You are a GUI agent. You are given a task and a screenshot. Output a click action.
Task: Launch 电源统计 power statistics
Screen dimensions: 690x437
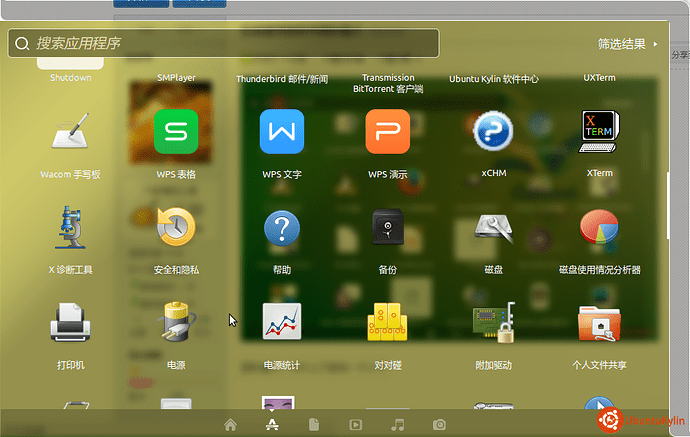coord(282,323)
